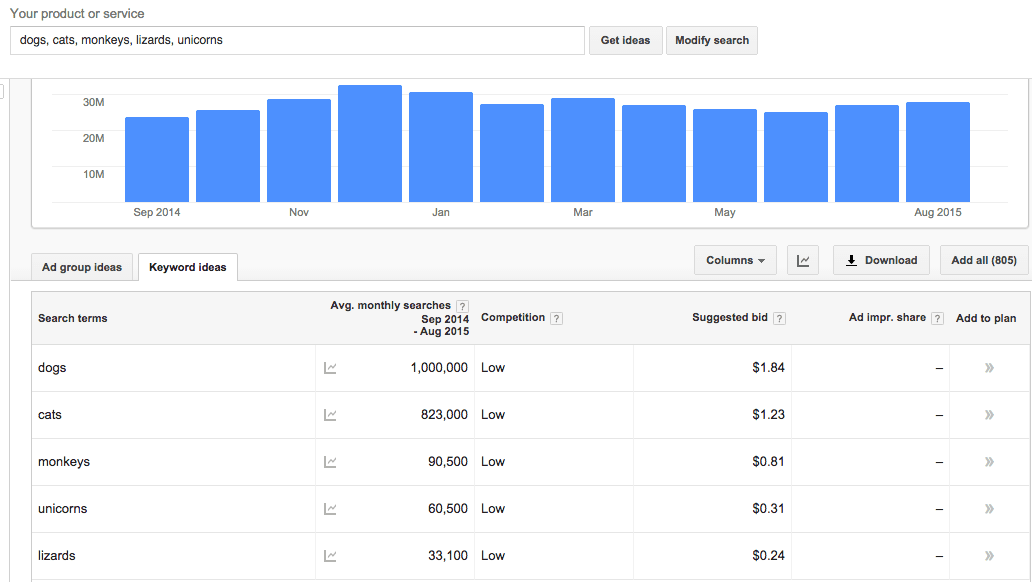Screen dimensions: 1032x582
Task: Switch to the Ad group ideas tab
Action: pyautogui.click(x=82, y=267)
